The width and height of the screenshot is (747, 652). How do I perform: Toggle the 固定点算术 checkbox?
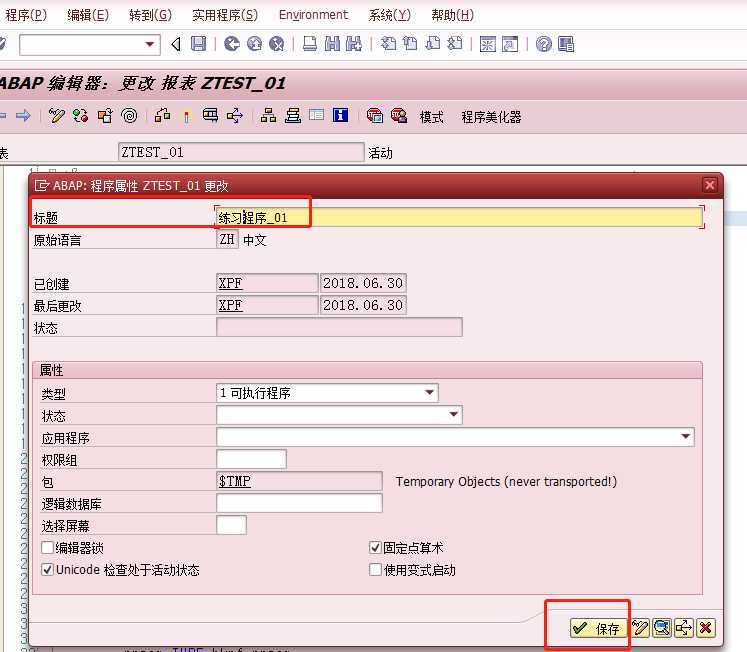tap(375, 548)
